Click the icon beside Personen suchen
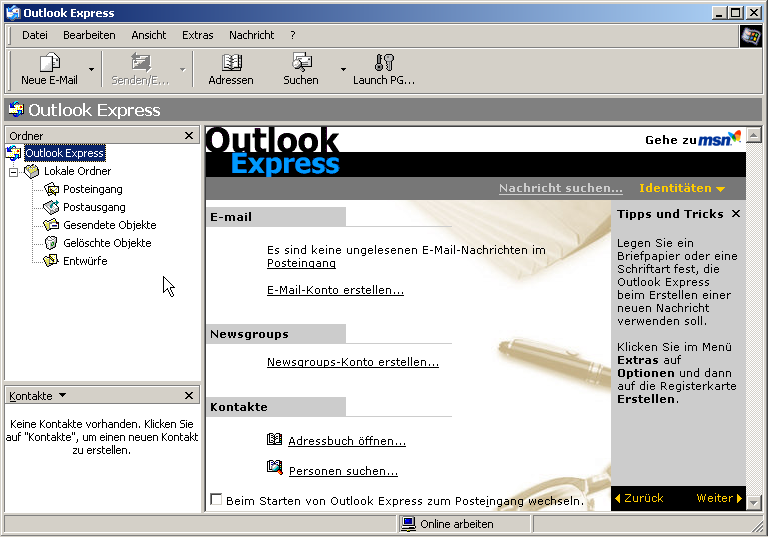 275,467
